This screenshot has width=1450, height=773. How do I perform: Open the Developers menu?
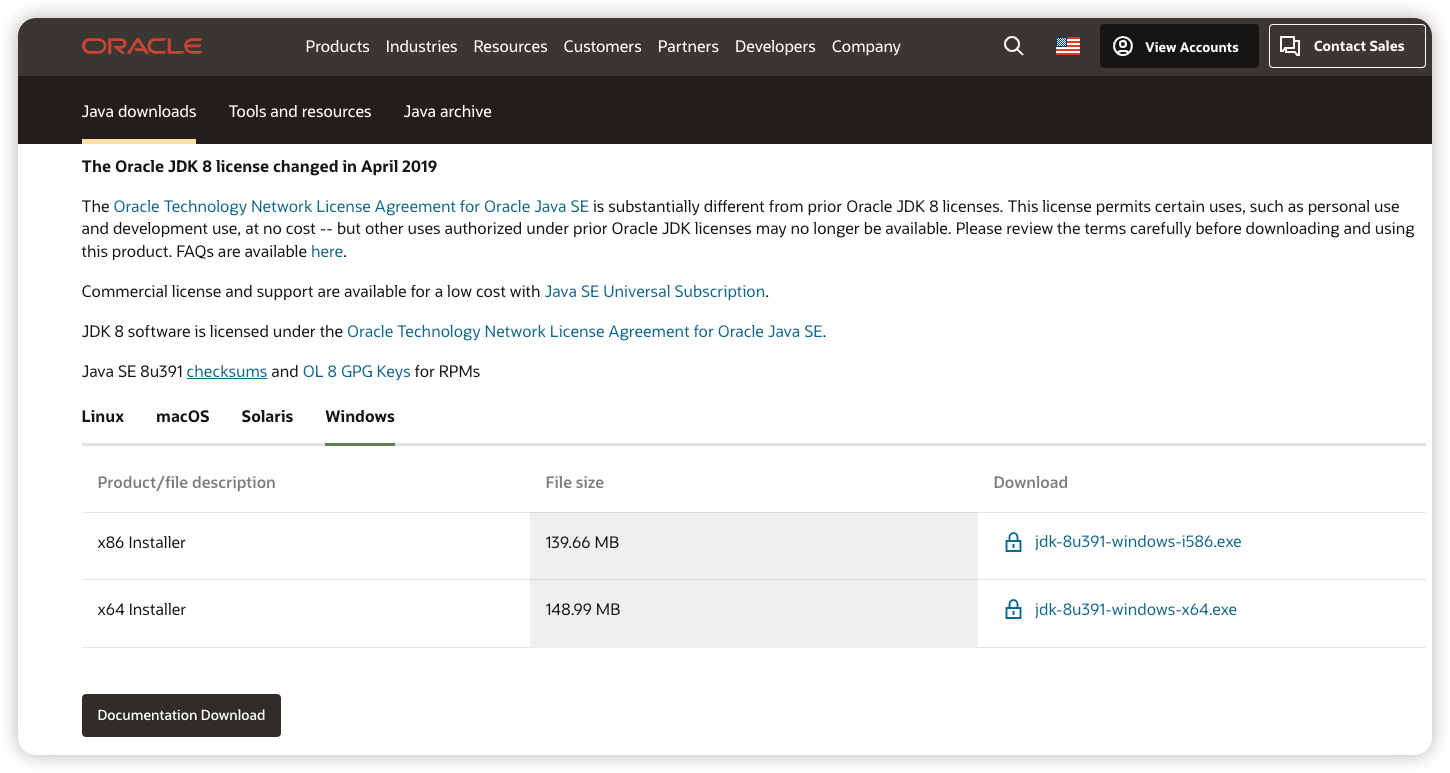(x=774, y=46)
